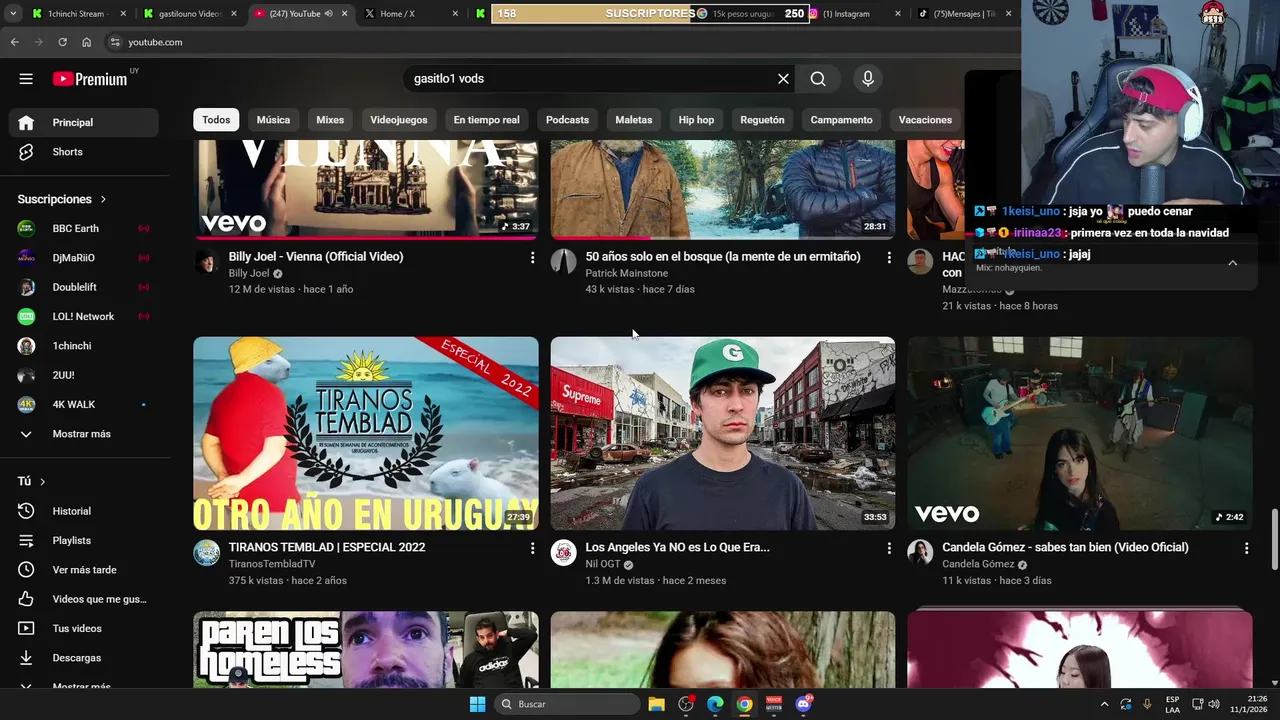Select the Videojuegos filter chip
The height and width of the screenshot is (720, 1280).
click(399, 120)
